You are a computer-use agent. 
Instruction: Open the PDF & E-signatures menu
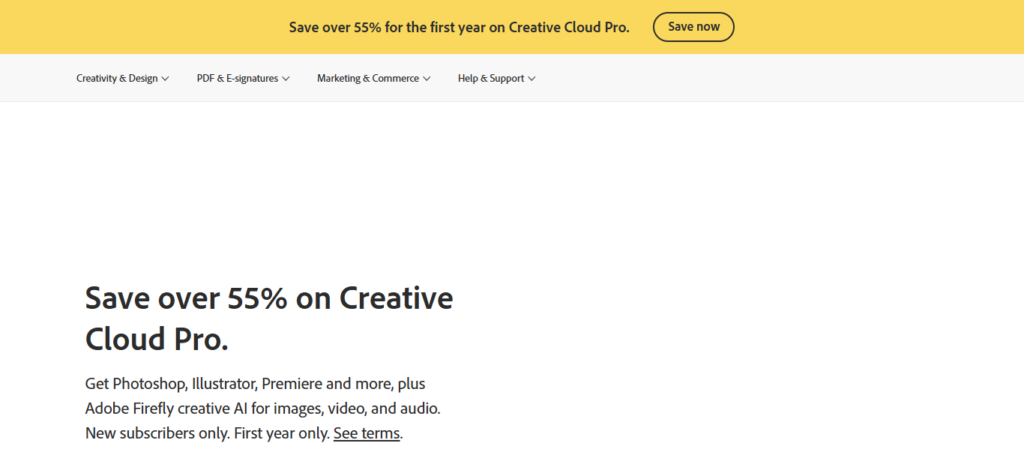[x=237, y=78]
